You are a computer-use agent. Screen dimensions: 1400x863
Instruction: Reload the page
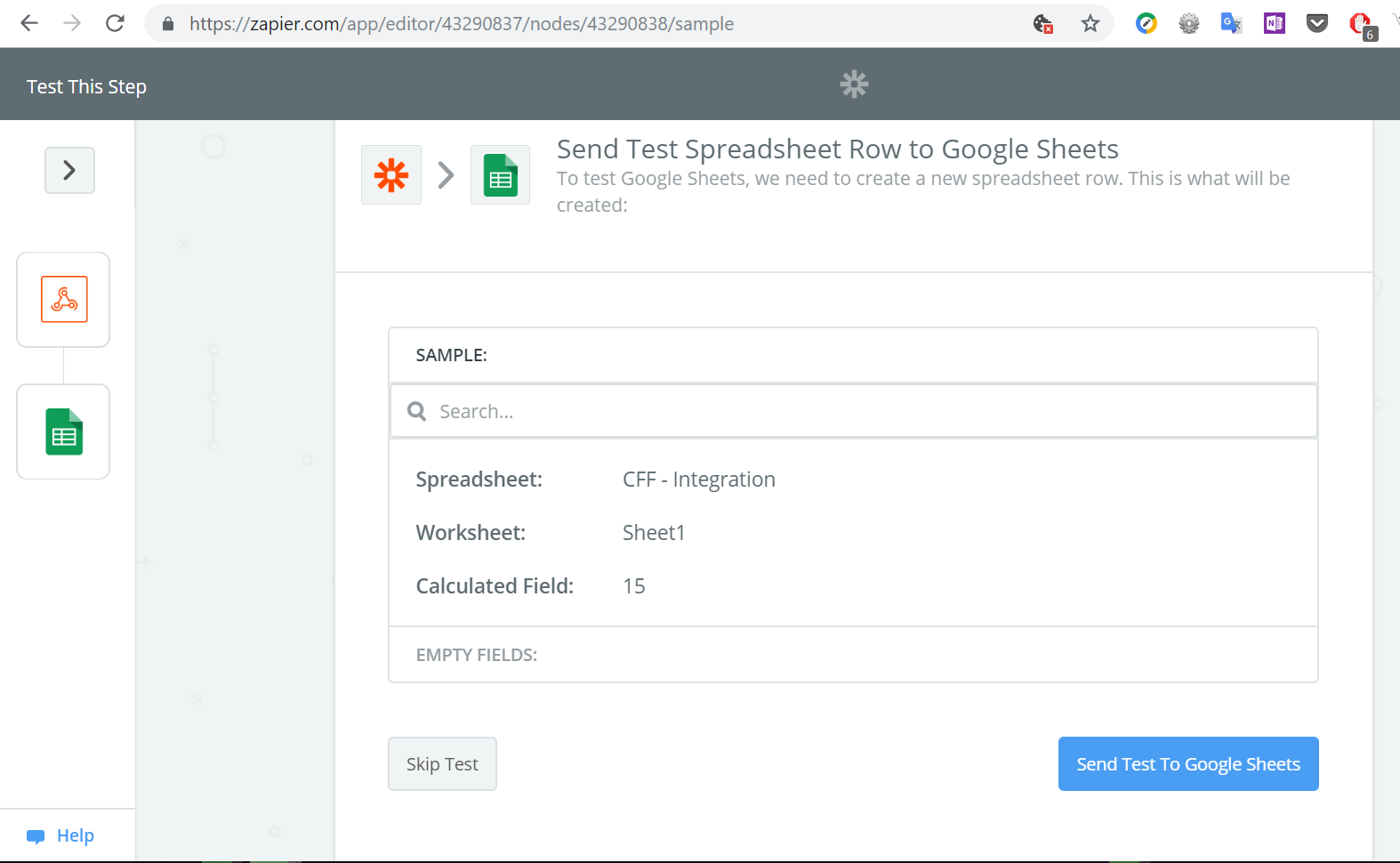coord(115,23)
